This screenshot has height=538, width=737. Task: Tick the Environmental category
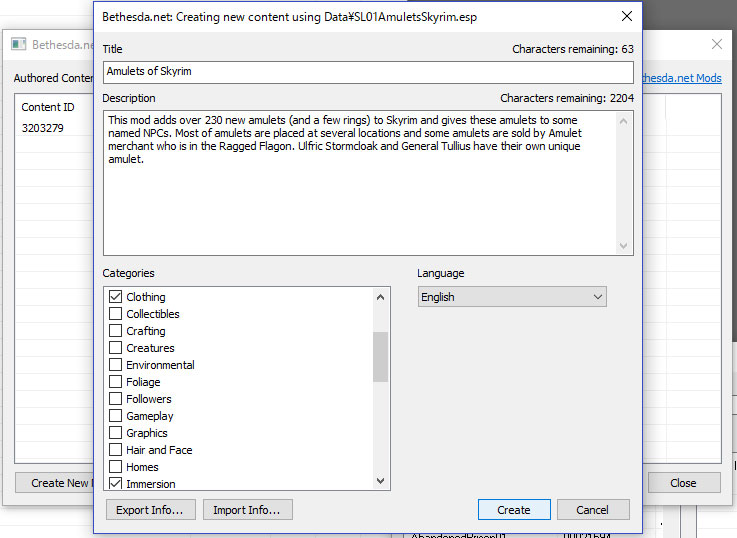pyautogui.click(x=115, y=365)
